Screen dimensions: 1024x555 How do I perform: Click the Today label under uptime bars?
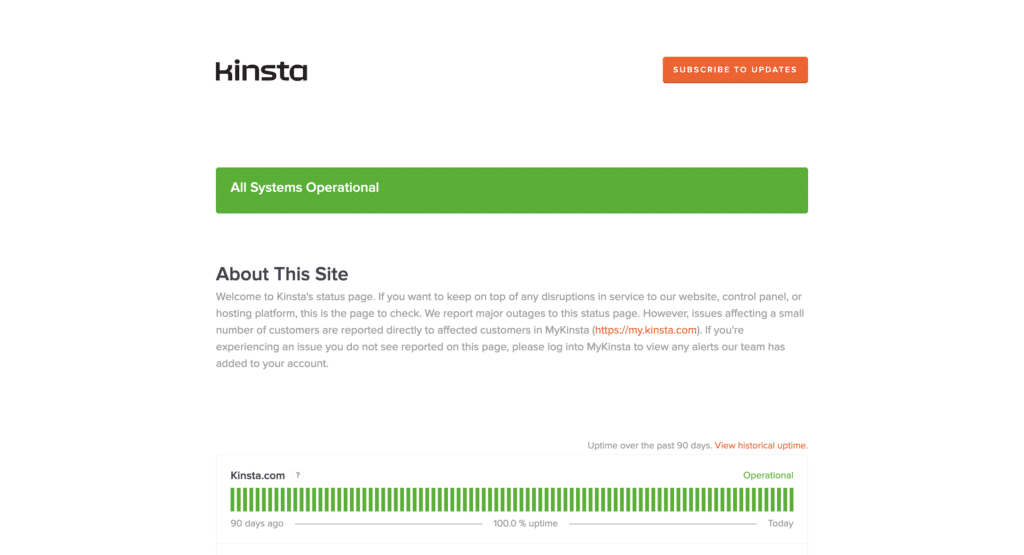pos(780,524)
